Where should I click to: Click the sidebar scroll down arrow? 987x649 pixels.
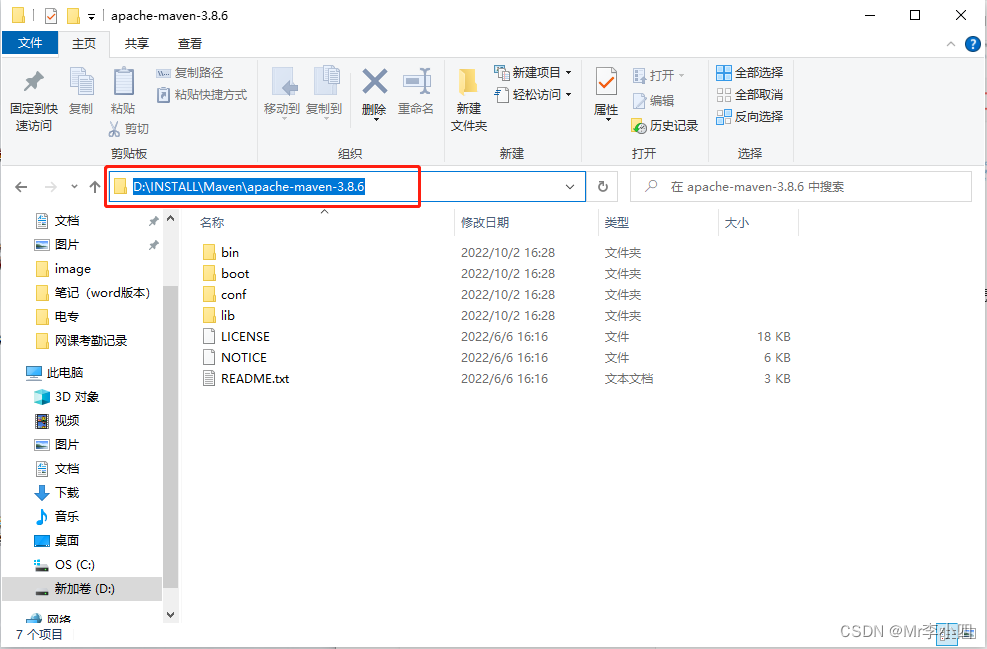point(171,614)
